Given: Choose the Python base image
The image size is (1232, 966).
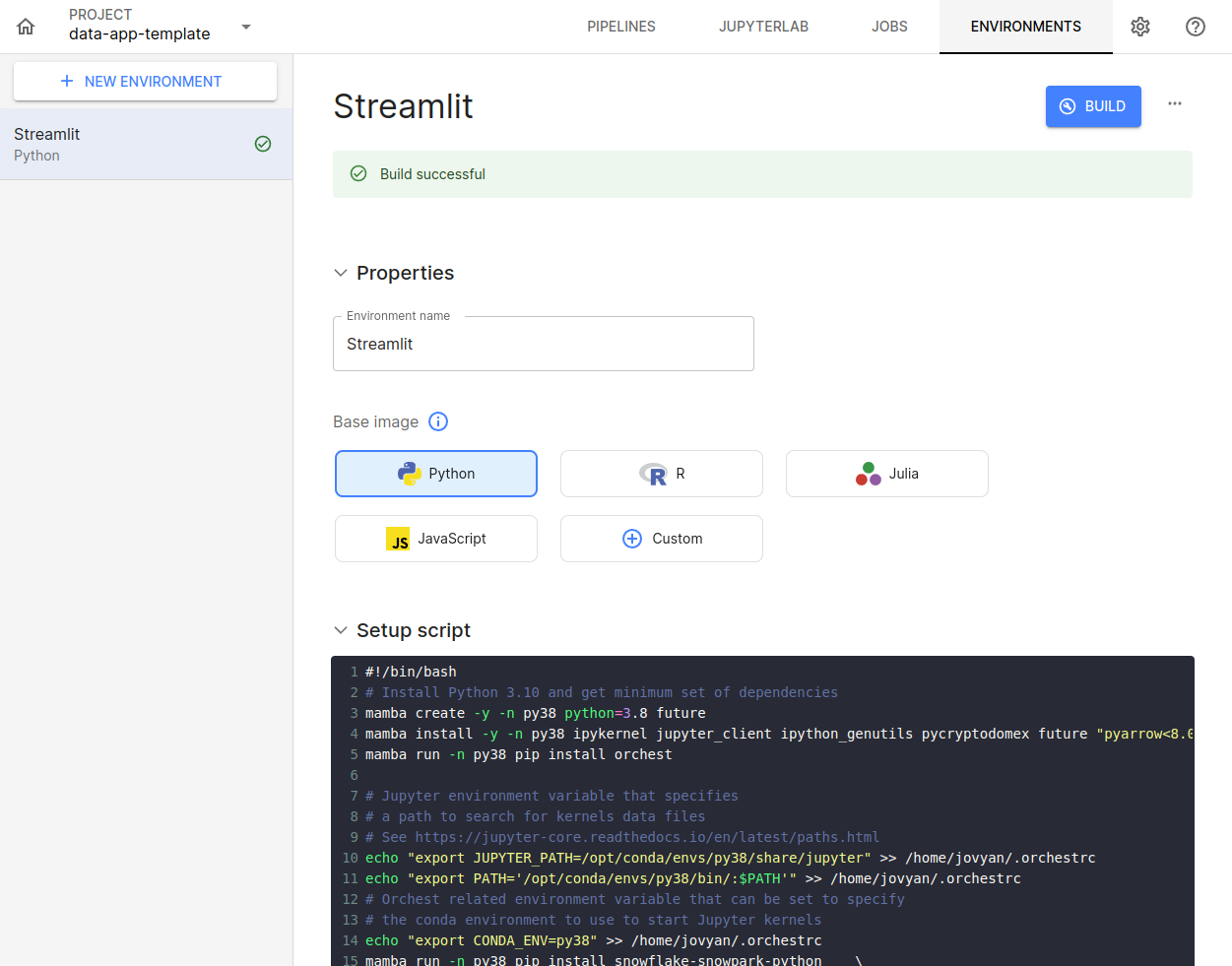Looking at the screenshot, I should tap(436, 474).
